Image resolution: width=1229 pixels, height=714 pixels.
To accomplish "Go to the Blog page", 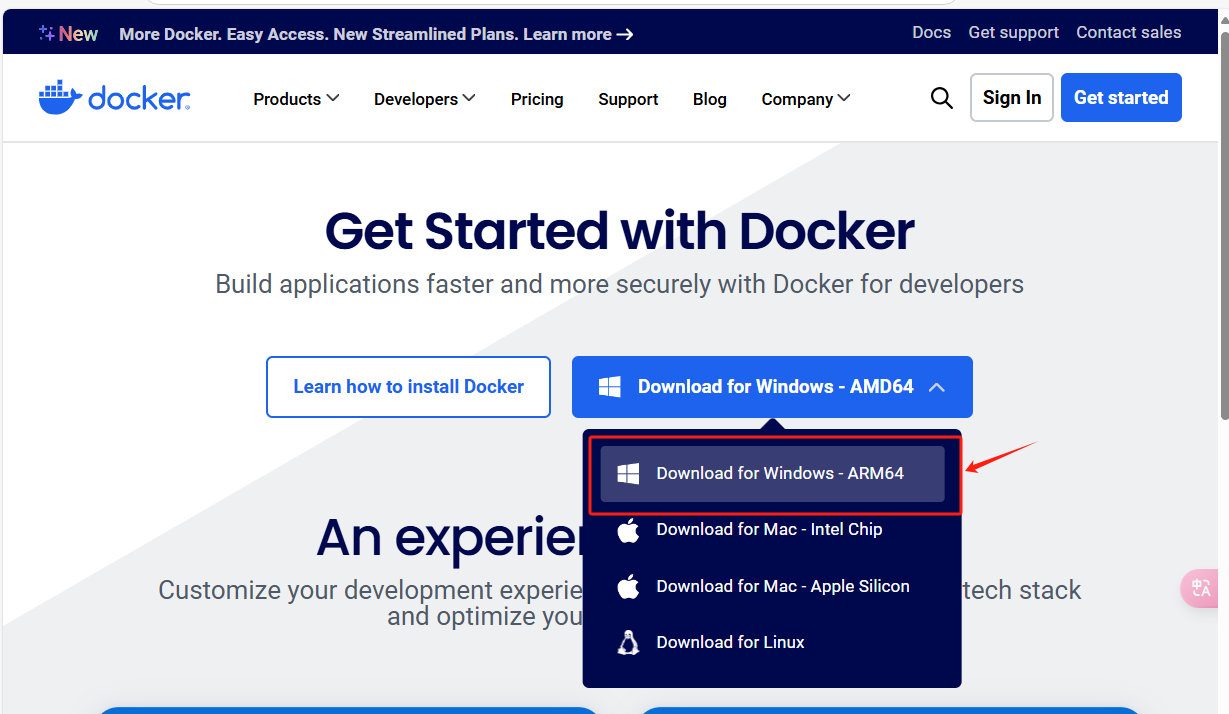I will click(x=710, y=99).
